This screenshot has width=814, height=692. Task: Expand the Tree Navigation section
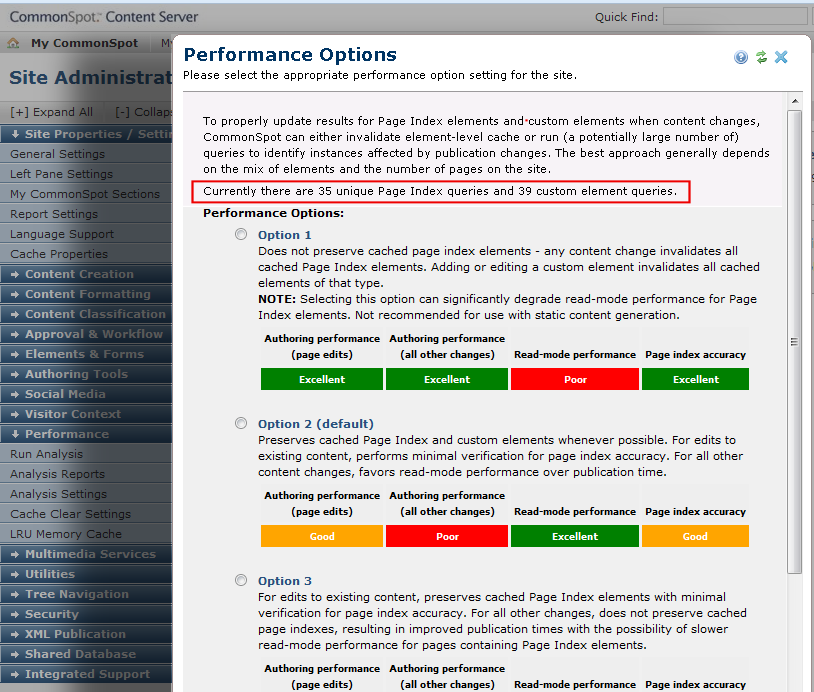coord(86,594)
